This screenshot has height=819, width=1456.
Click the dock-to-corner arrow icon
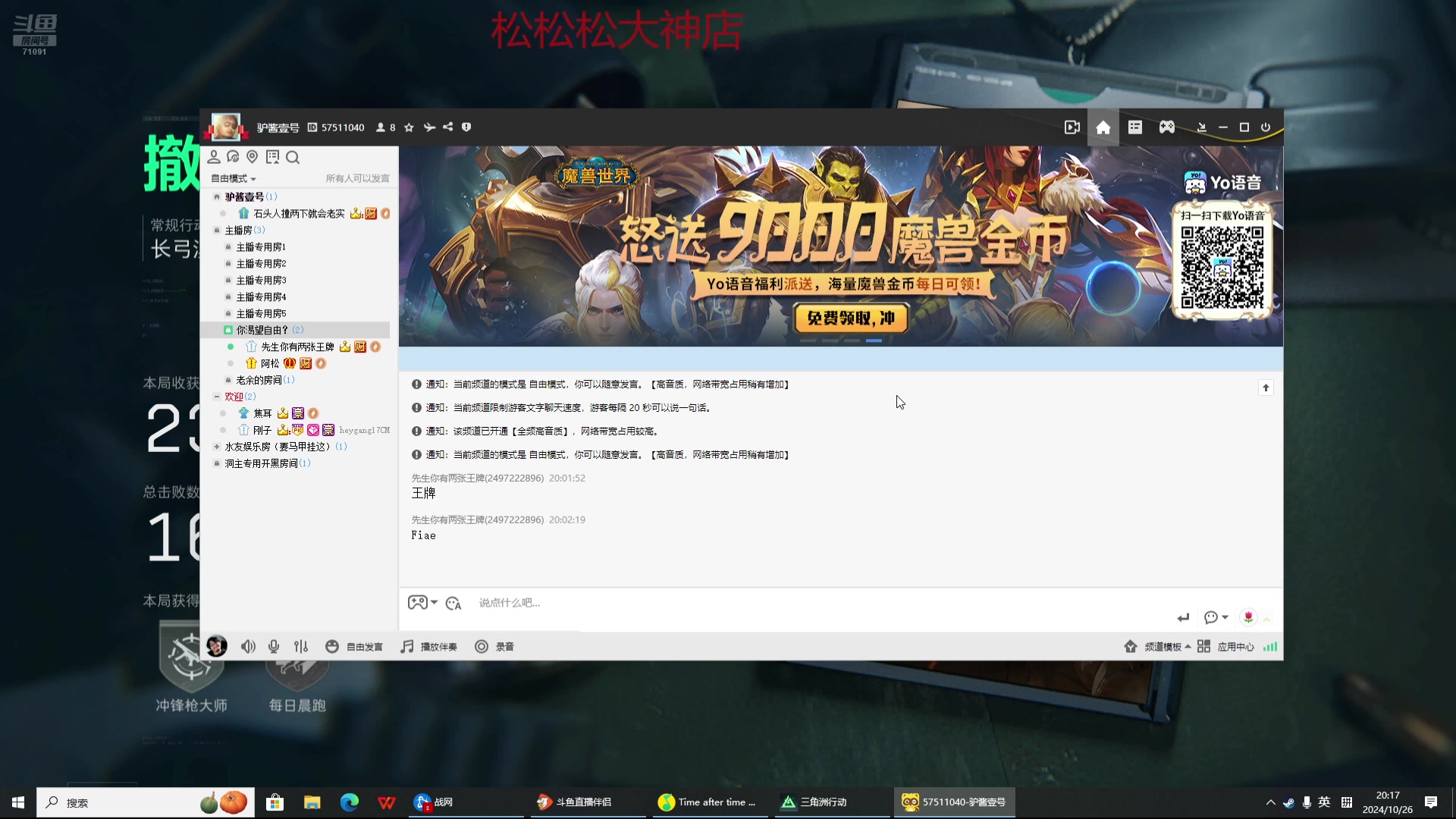(x=1201, y=127)
